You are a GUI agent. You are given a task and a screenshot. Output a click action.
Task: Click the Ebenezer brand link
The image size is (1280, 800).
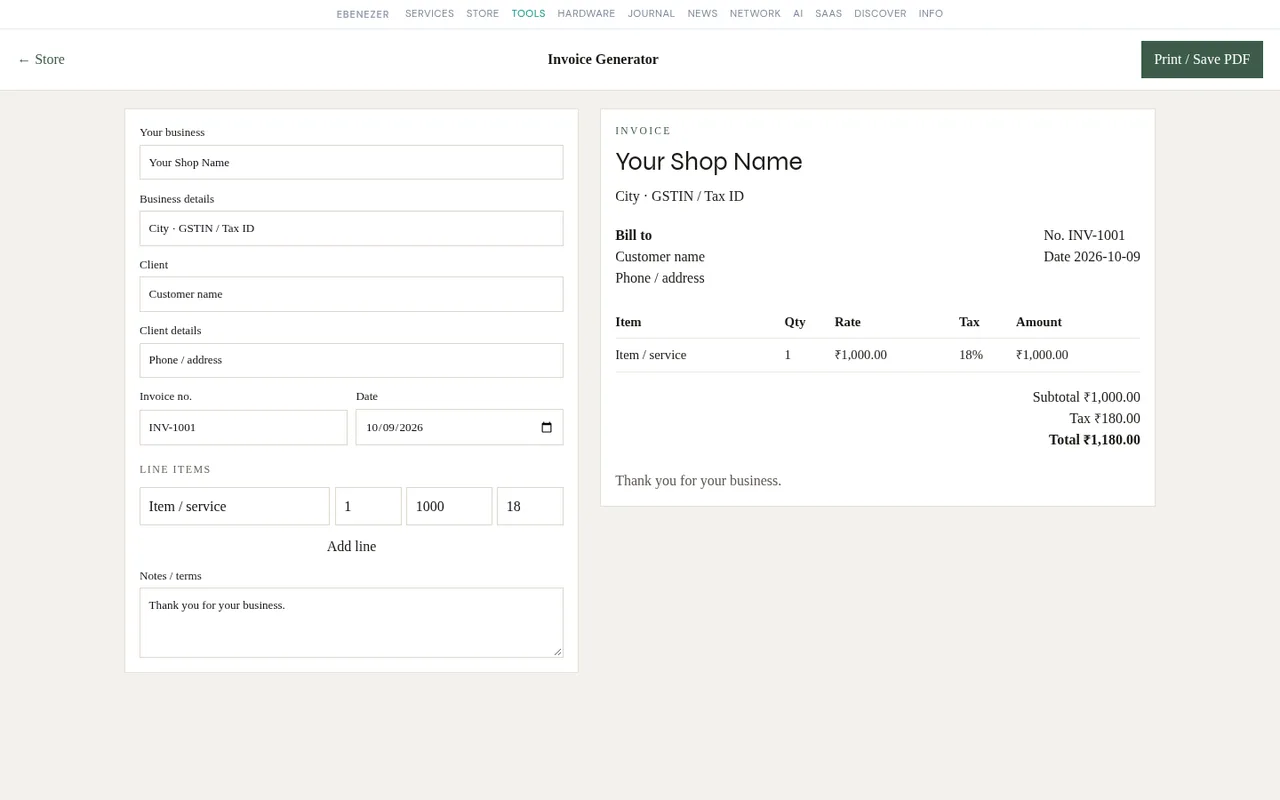tap(363, 14)
